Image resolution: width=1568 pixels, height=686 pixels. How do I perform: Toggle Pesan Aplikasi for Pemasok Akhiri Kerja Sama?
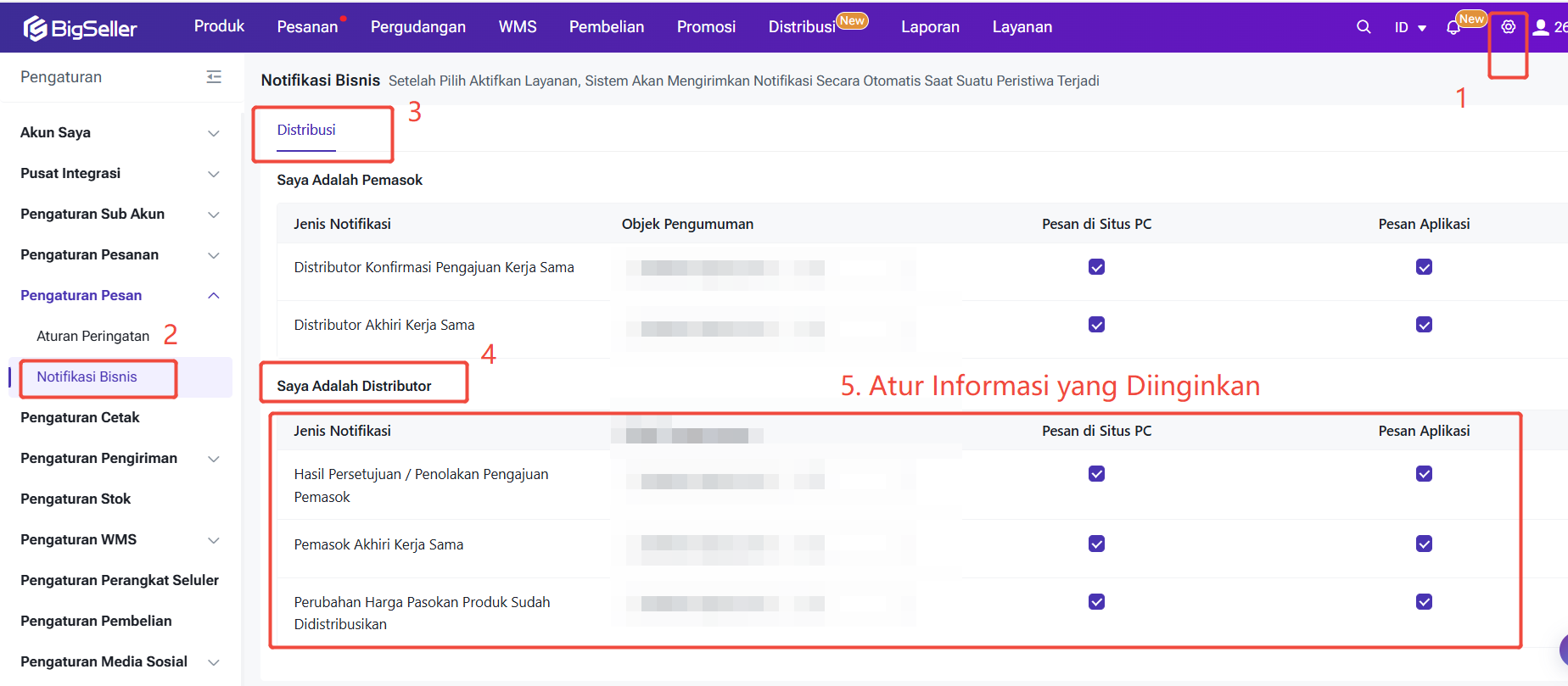(1424, 544)
